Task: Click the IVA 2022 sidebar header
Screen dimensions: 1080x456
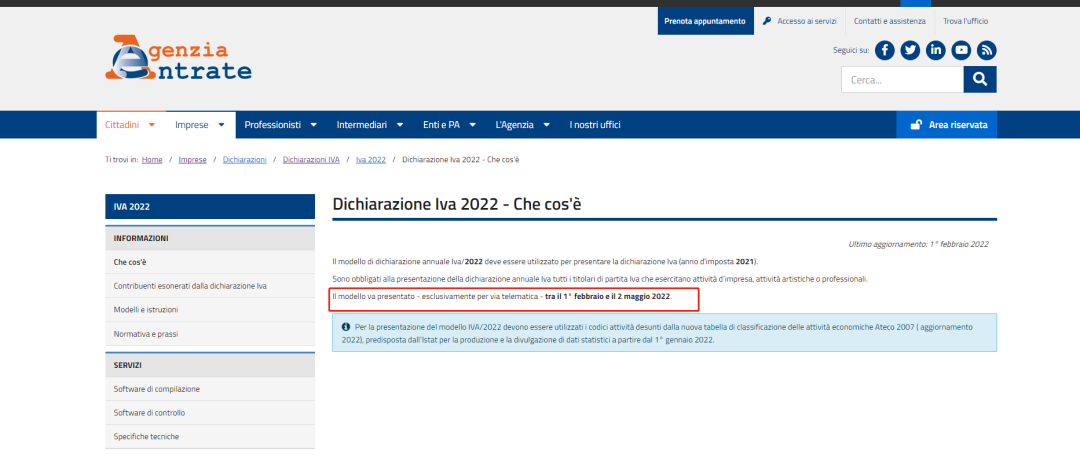Action: pyautogui.click(x=210, y=207)
